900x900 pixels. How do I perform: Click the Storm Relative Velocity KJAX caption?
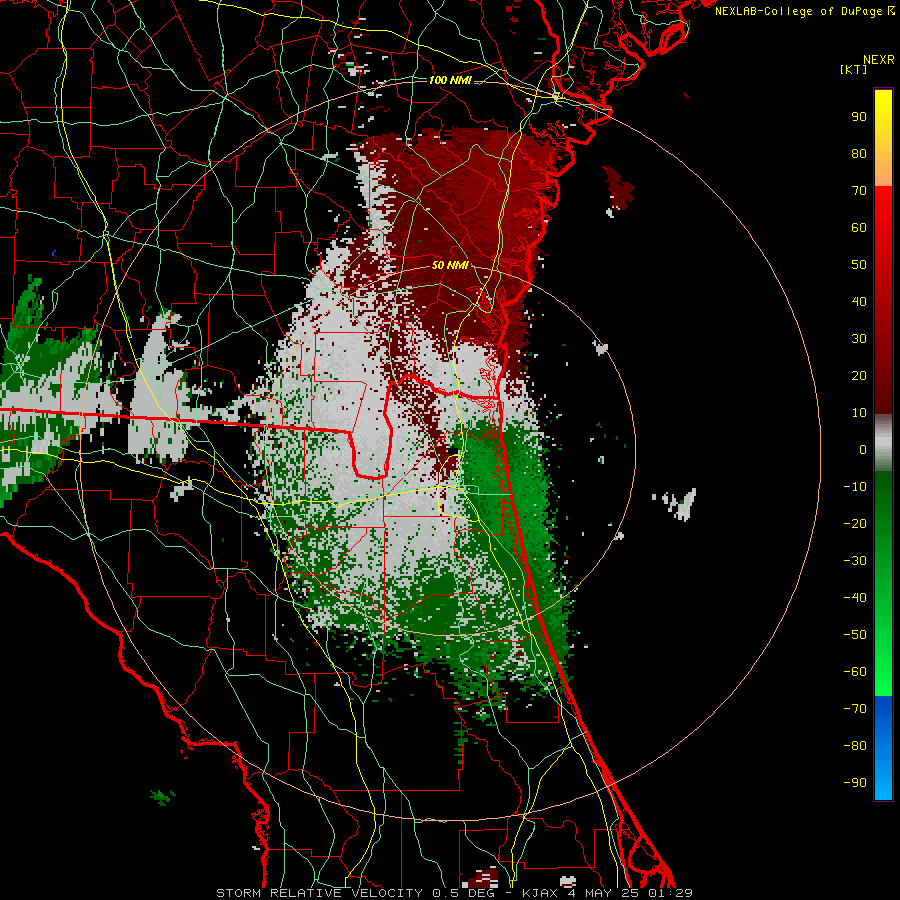[454, 893]
